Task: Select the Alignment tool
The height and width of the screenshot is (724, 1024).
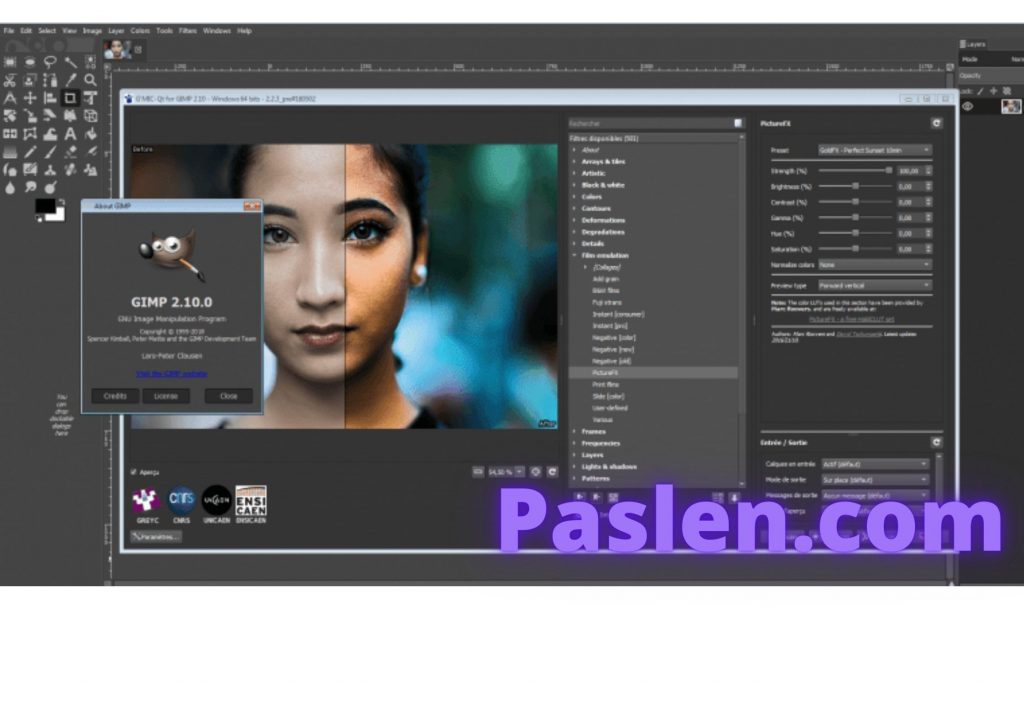Action: (50, 98)
